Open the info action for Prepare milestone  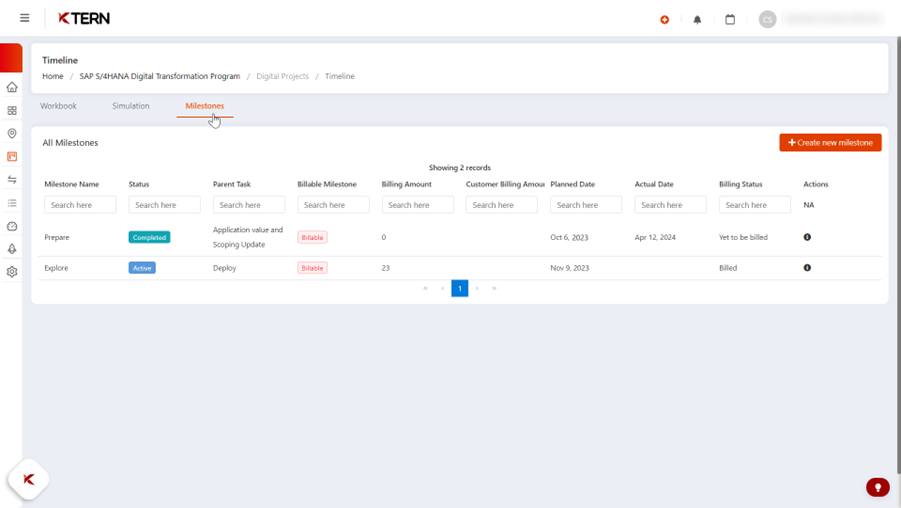pos(807,237)
